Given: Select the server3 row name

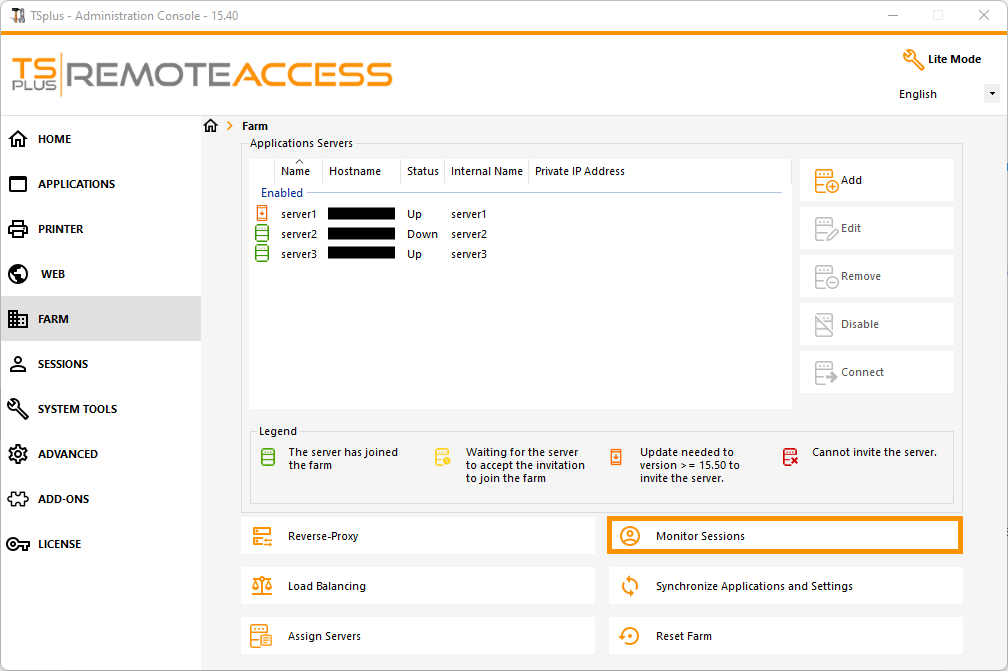Looking at the screenshot, I should (299, 254).
